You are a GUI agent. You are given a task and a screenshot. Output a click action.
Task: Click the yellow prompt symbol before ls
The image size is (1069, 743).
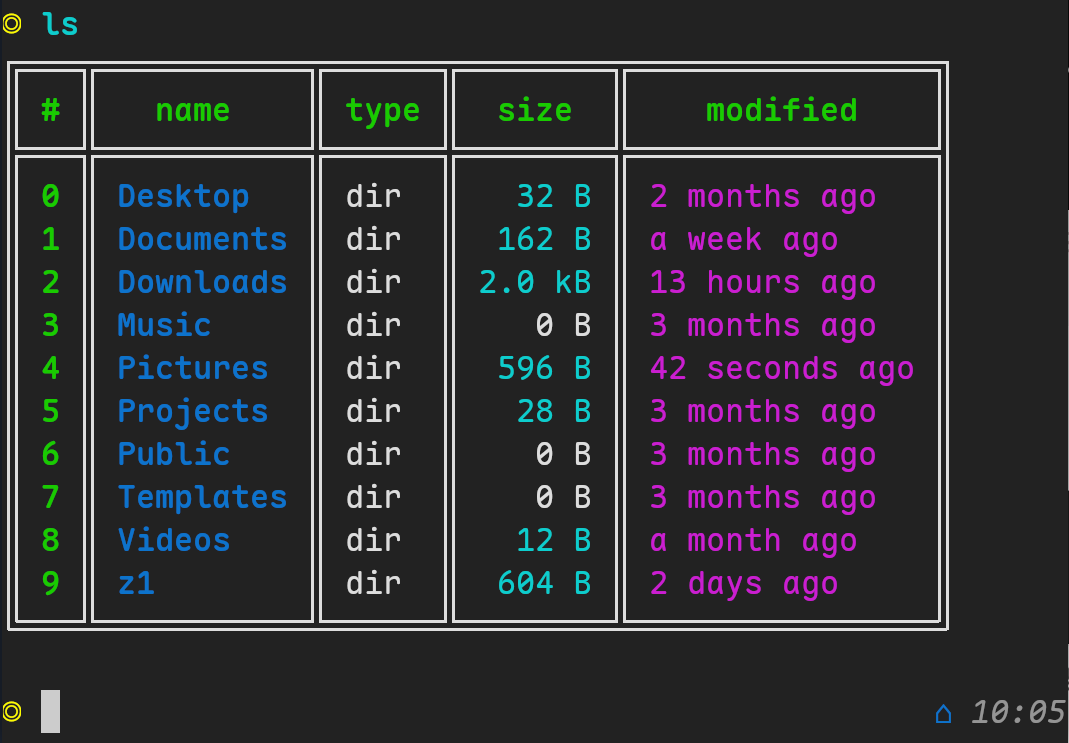(12, 24)
